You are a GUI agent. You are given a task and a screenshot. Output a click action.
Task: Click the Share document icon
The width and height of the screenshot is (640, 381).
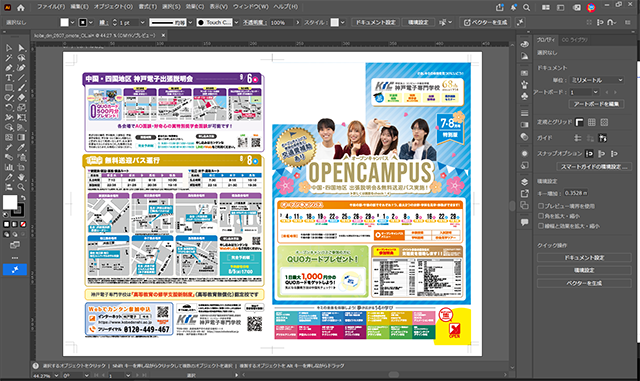pos(500,7)
